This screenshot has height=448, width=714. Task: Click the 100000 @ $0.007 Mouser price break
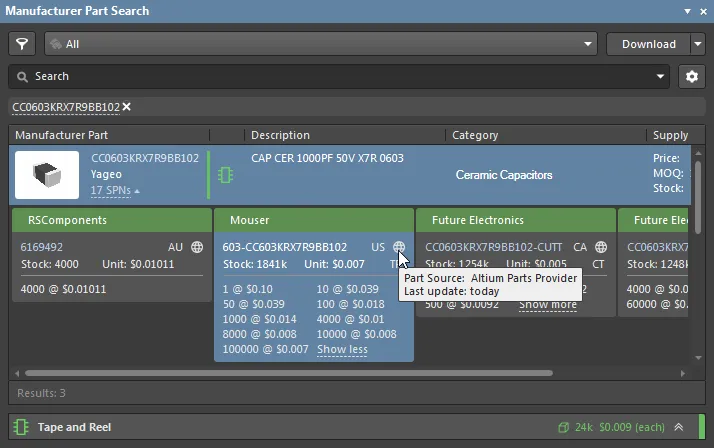(x=265, y=349)
